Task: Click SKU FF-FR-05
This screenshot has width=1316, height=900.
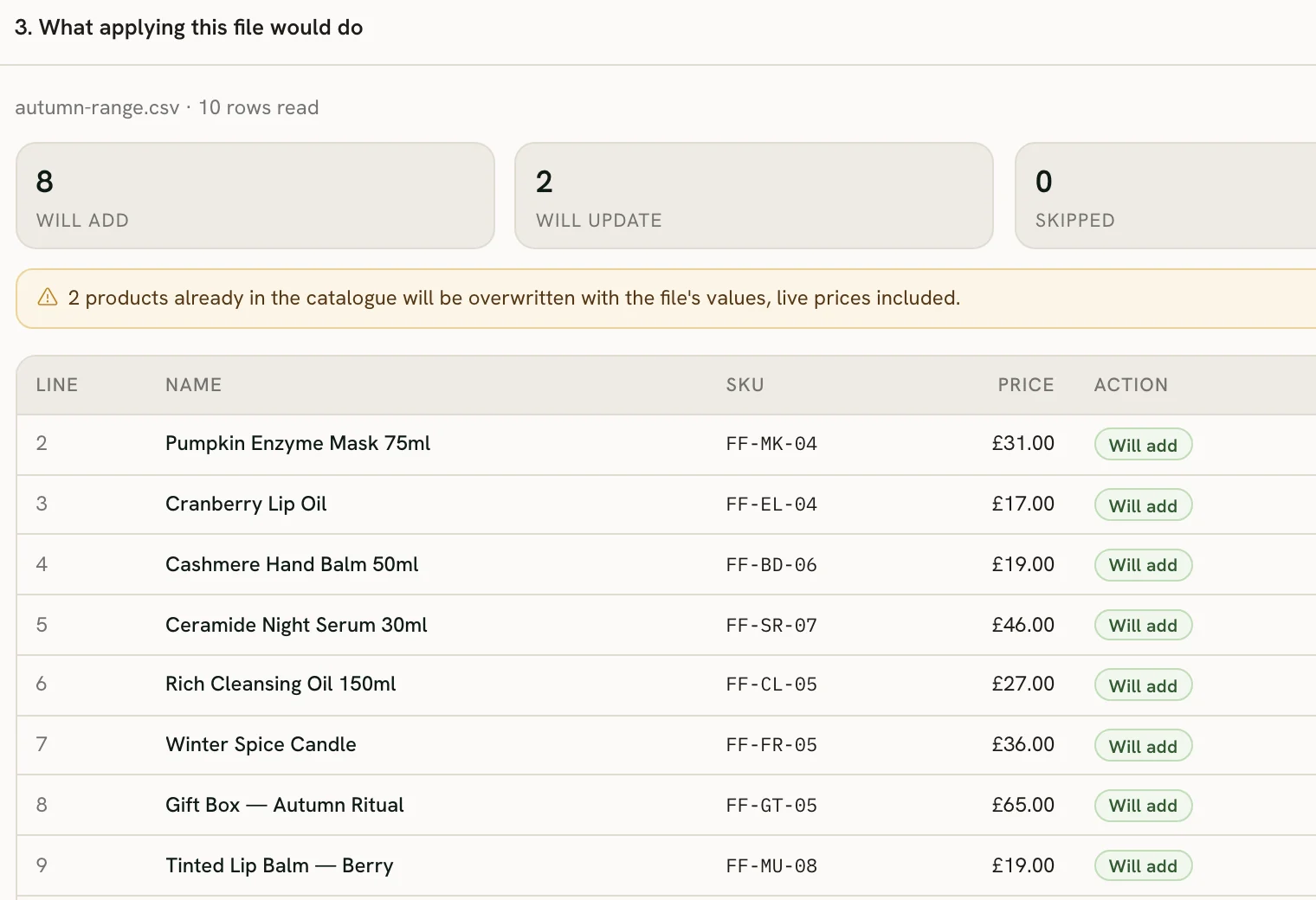Action: (771, 745)
